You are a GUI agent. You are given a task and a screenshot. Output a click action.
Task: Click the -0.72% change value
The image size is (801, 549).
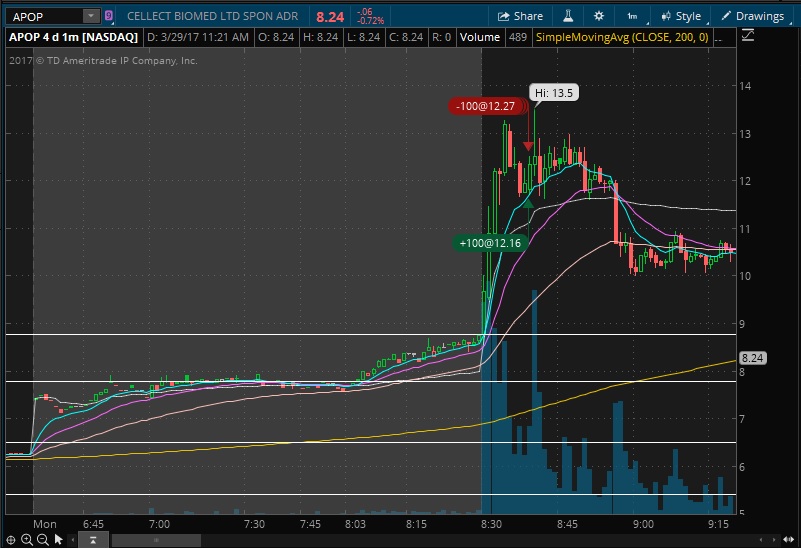[371, 21]
